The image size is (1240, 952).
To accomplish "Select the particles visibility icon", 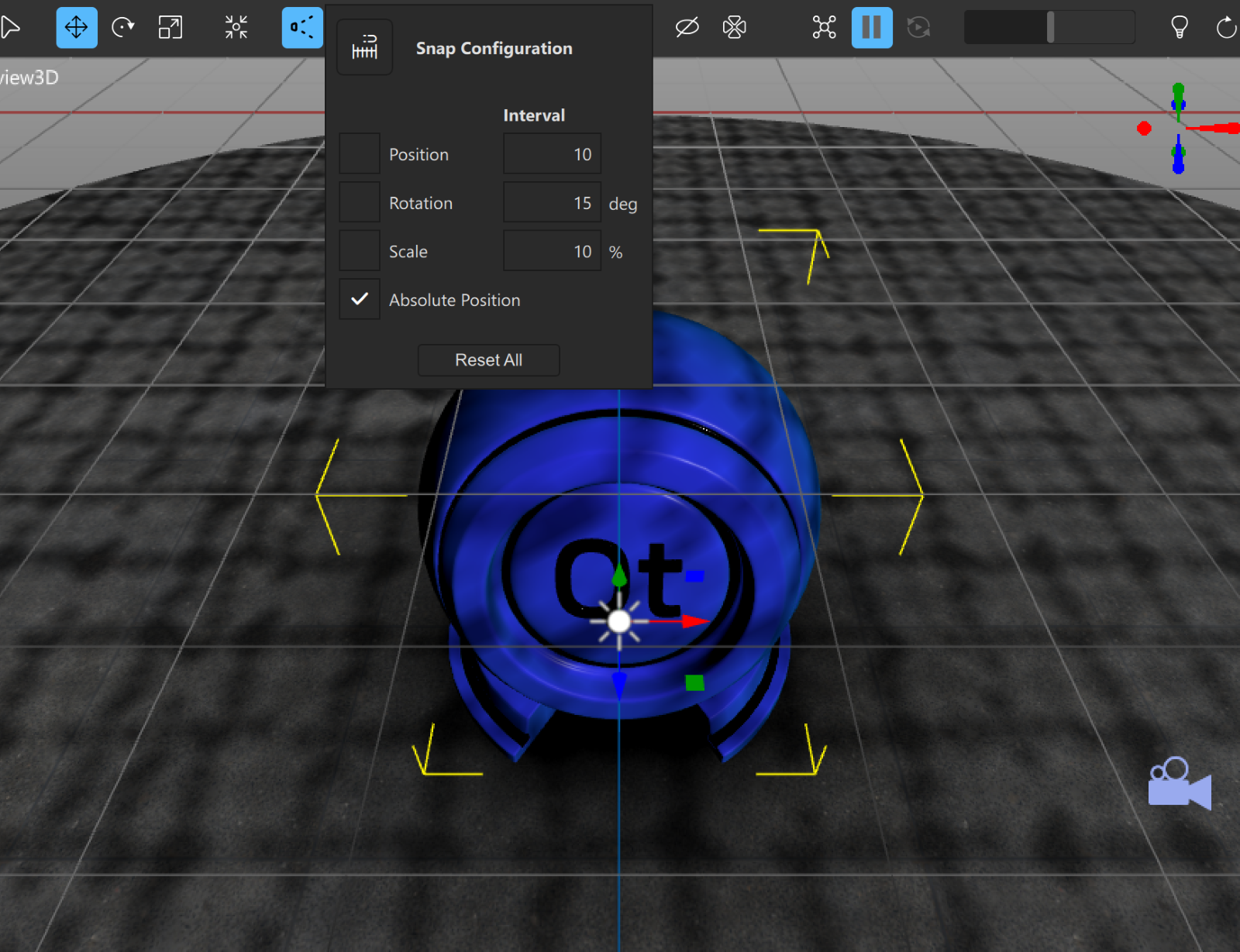I will pyautogui.click(x=734, y=27).
